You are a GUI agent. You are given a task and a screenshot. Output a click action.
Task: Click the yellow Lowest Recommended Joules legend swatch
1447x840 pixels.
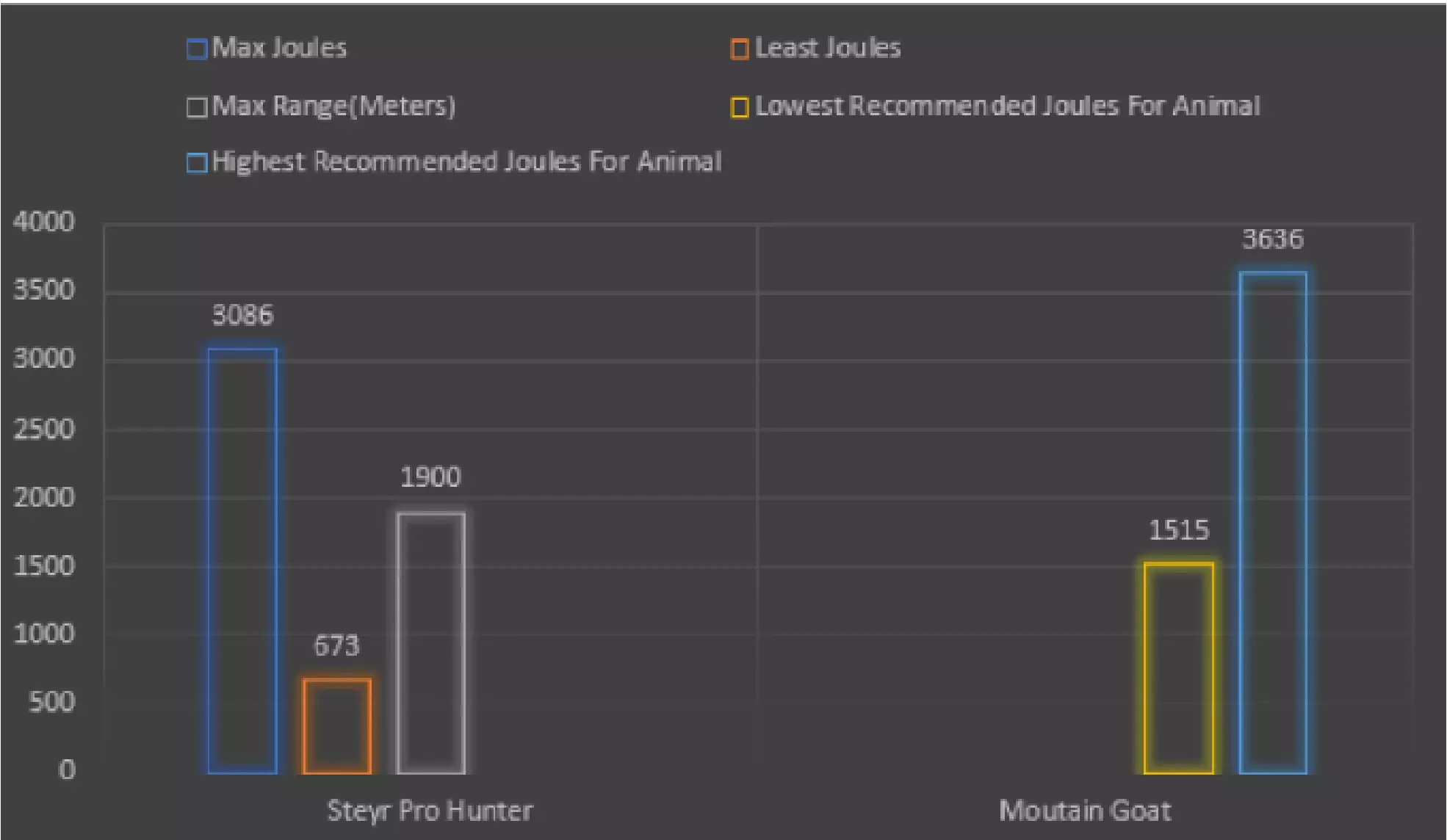point(739,108)
